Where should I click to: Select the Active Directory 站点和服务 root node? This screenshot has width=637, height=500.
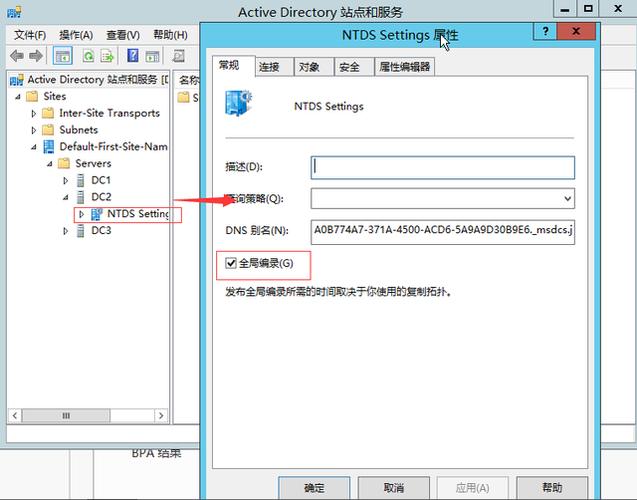click(x=89, y=80)
